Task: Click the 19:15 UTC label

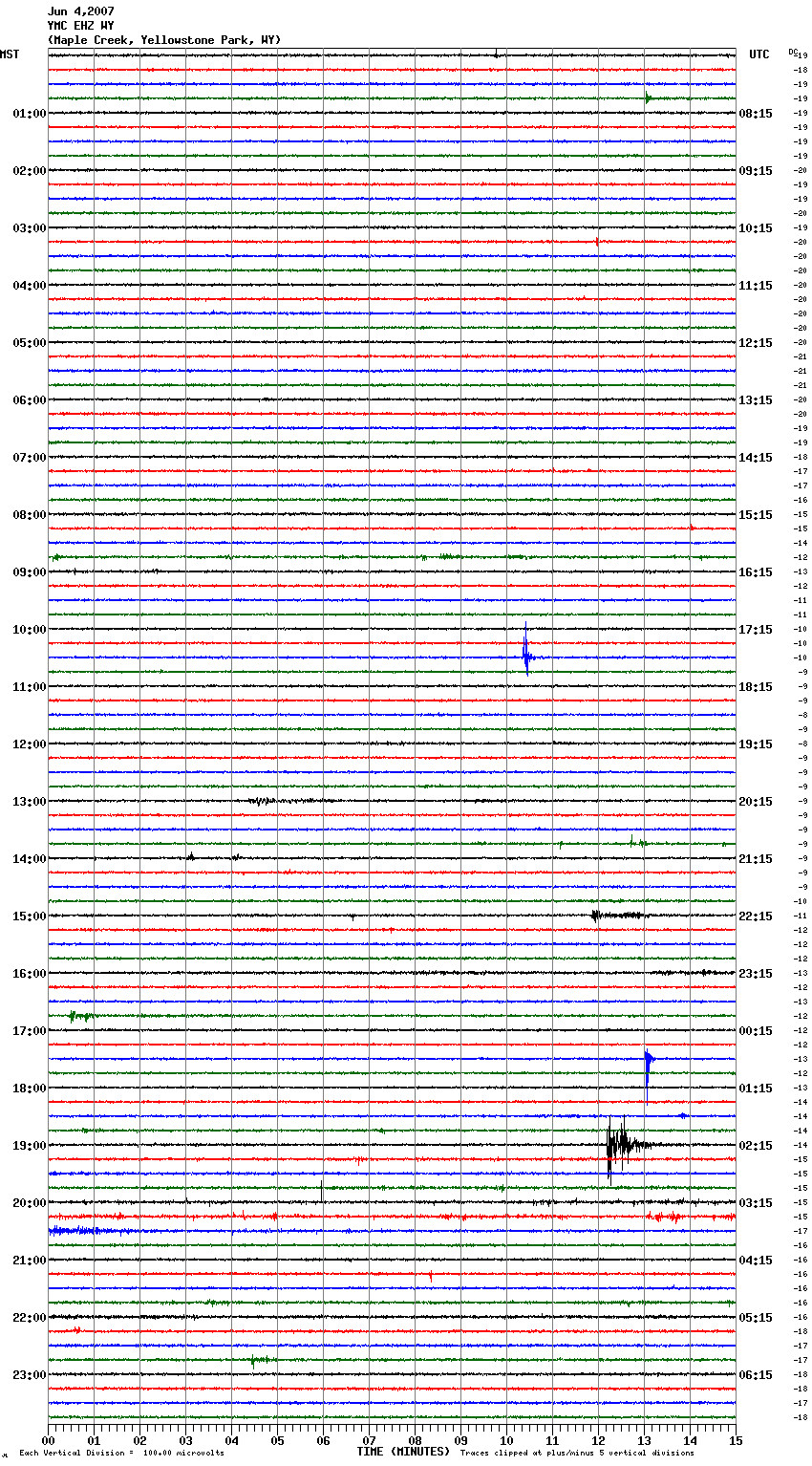Action: [756, 744]
